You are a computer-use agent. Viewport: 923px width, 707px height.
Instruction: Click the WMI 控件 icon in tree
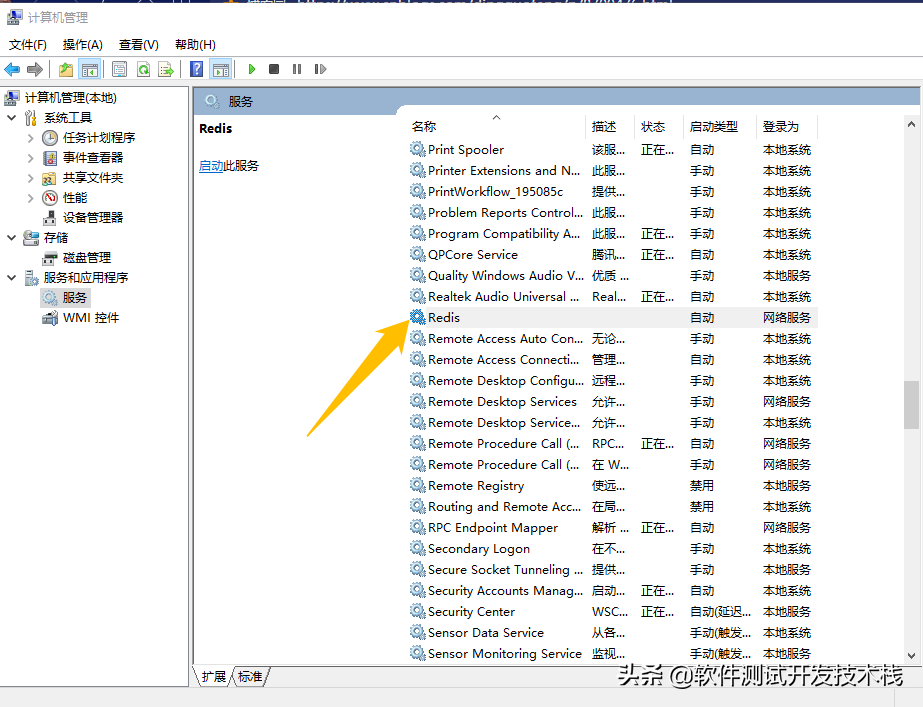pos(50,318)
